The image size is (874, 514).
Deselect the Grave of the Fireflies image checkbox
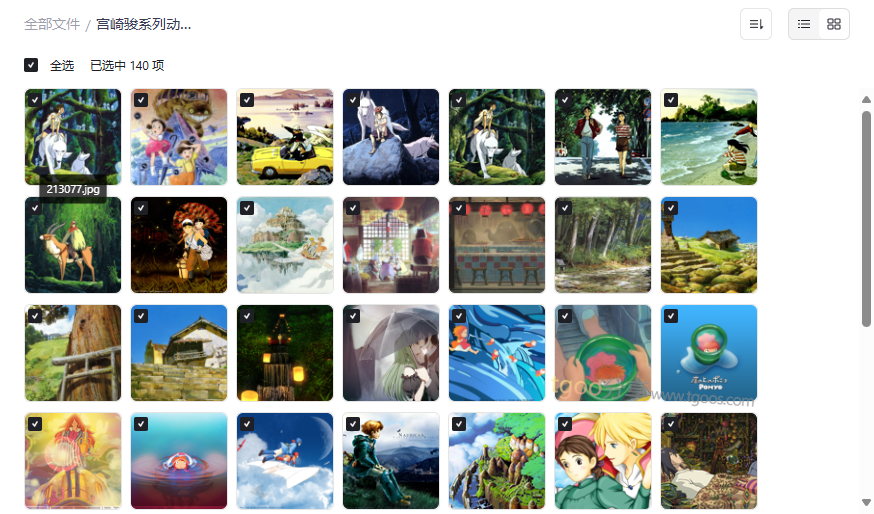141,208
